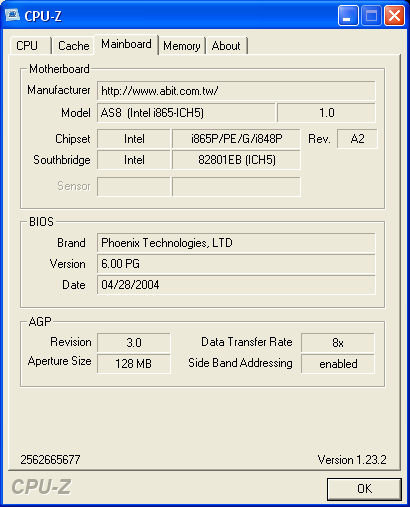Click the Model field AS8 (Intel i865-ICH5)

[186, 113]
